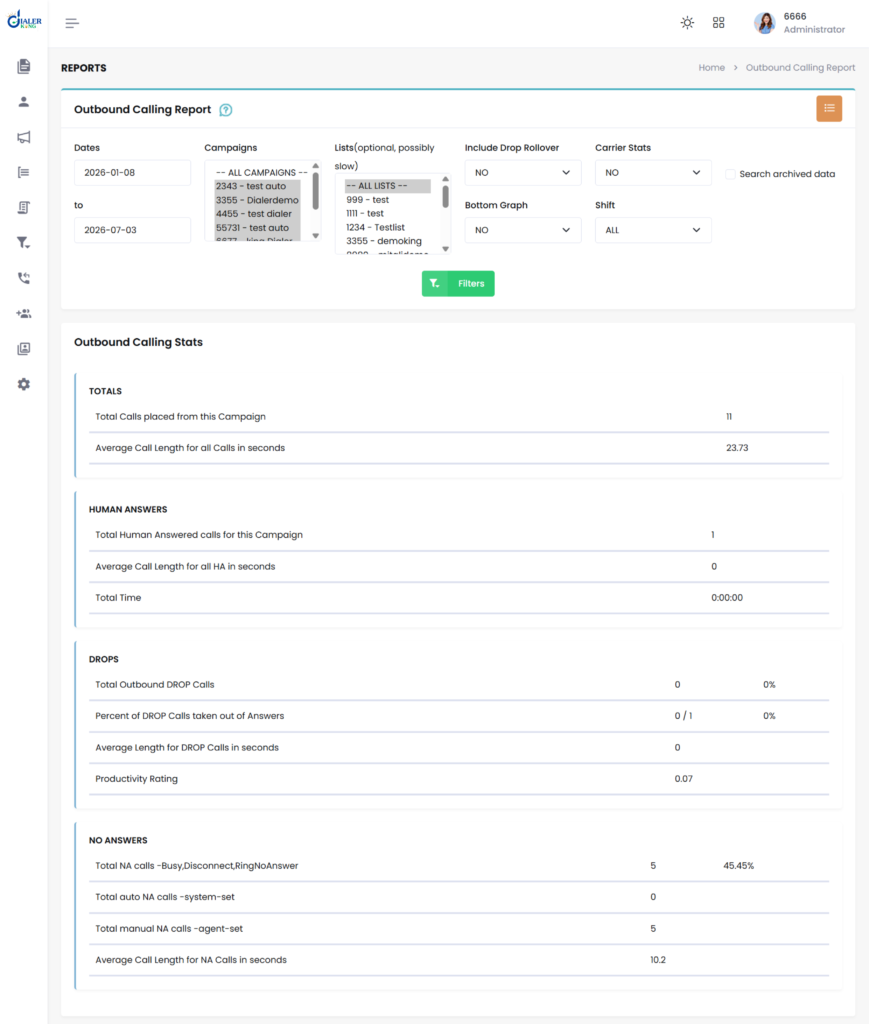Viewport: 869px width, 1024px height.
Task: Open the Shift dropdown
Action: 653,230
